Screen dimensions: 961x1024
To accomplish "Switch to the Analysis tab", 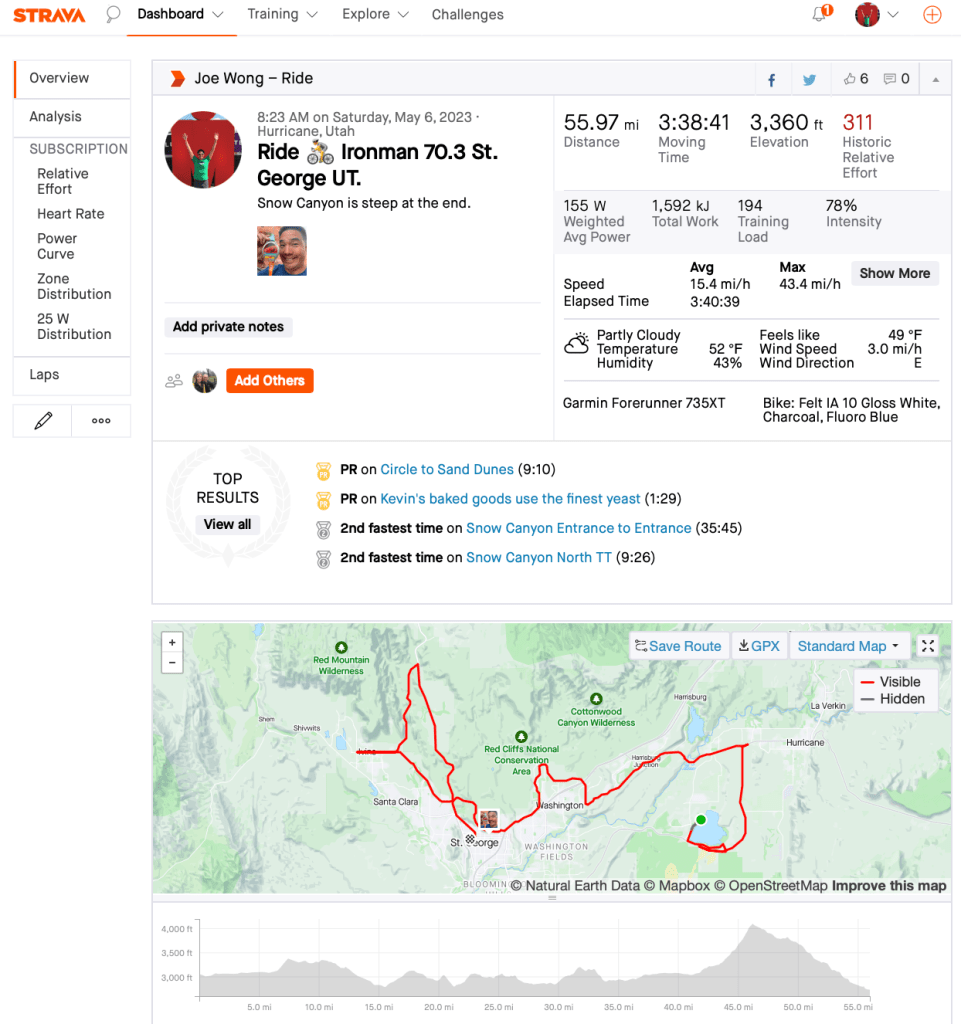I will [x=55, y=117].
